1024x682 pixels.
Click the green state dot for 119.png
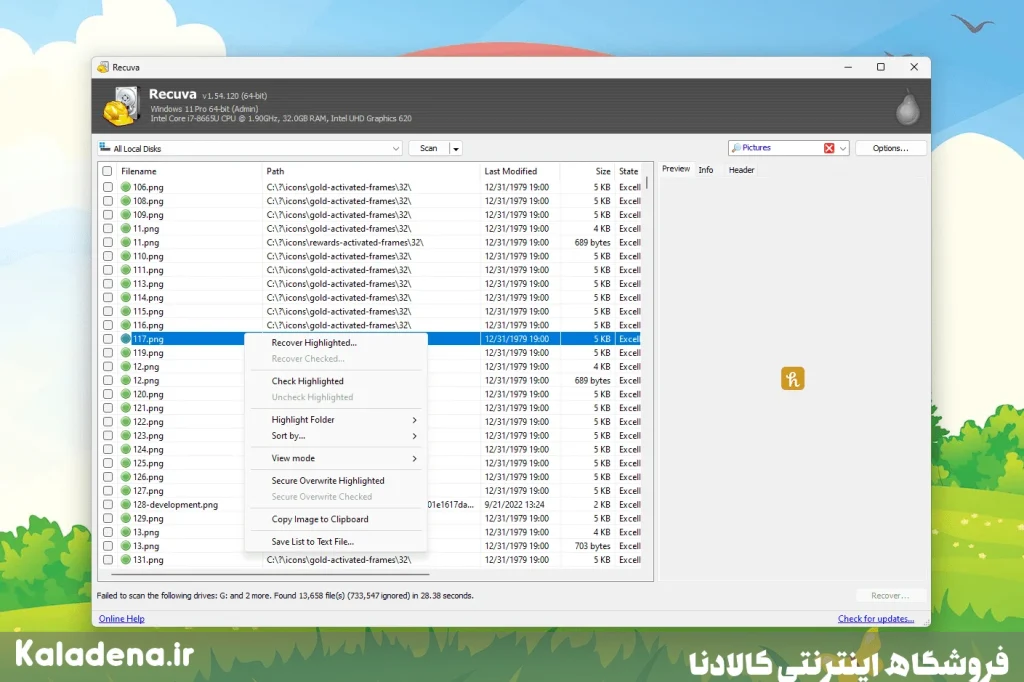126,353
